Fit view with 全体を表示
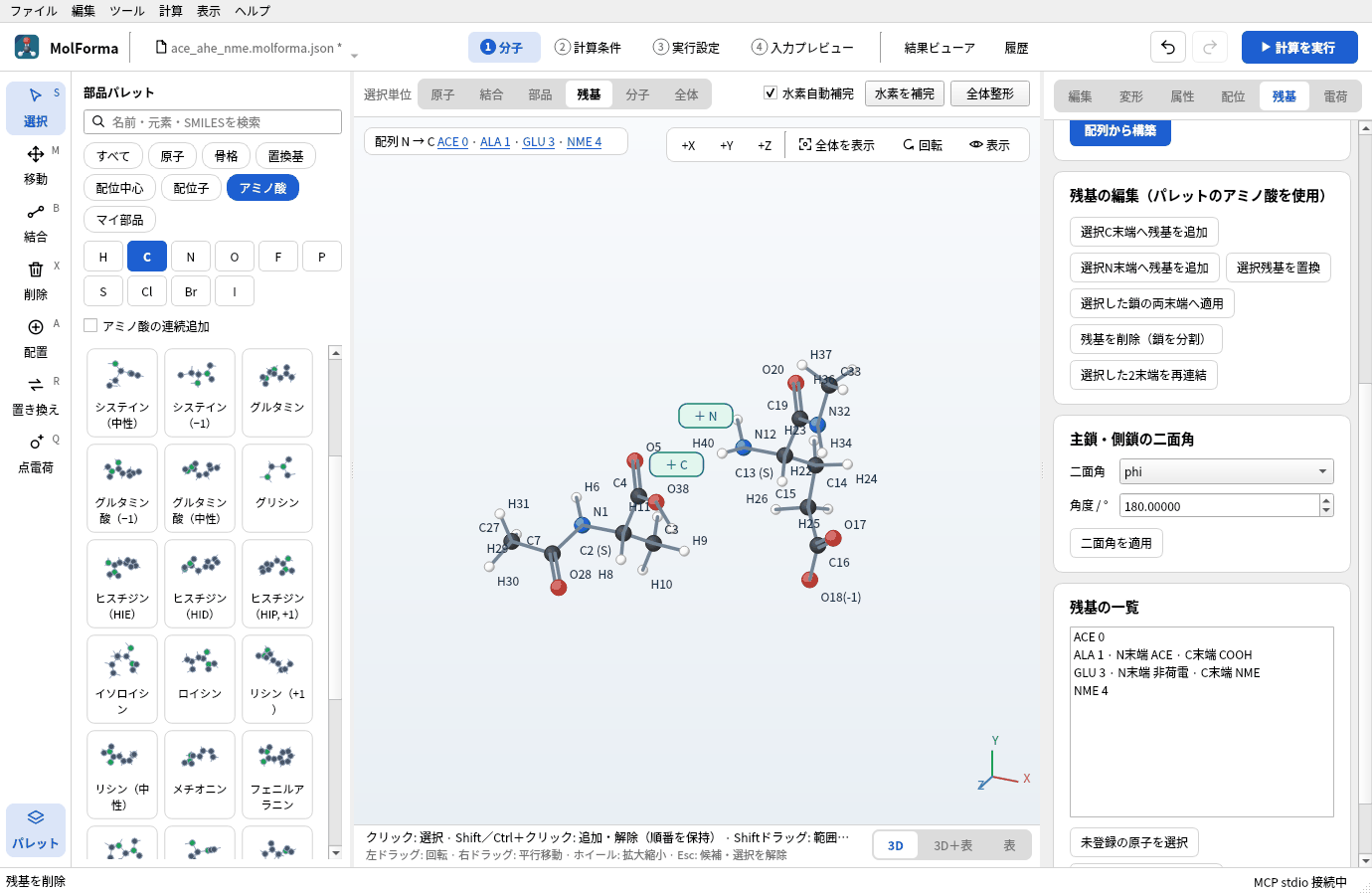 pyautogui.click(x=837, y=145)
